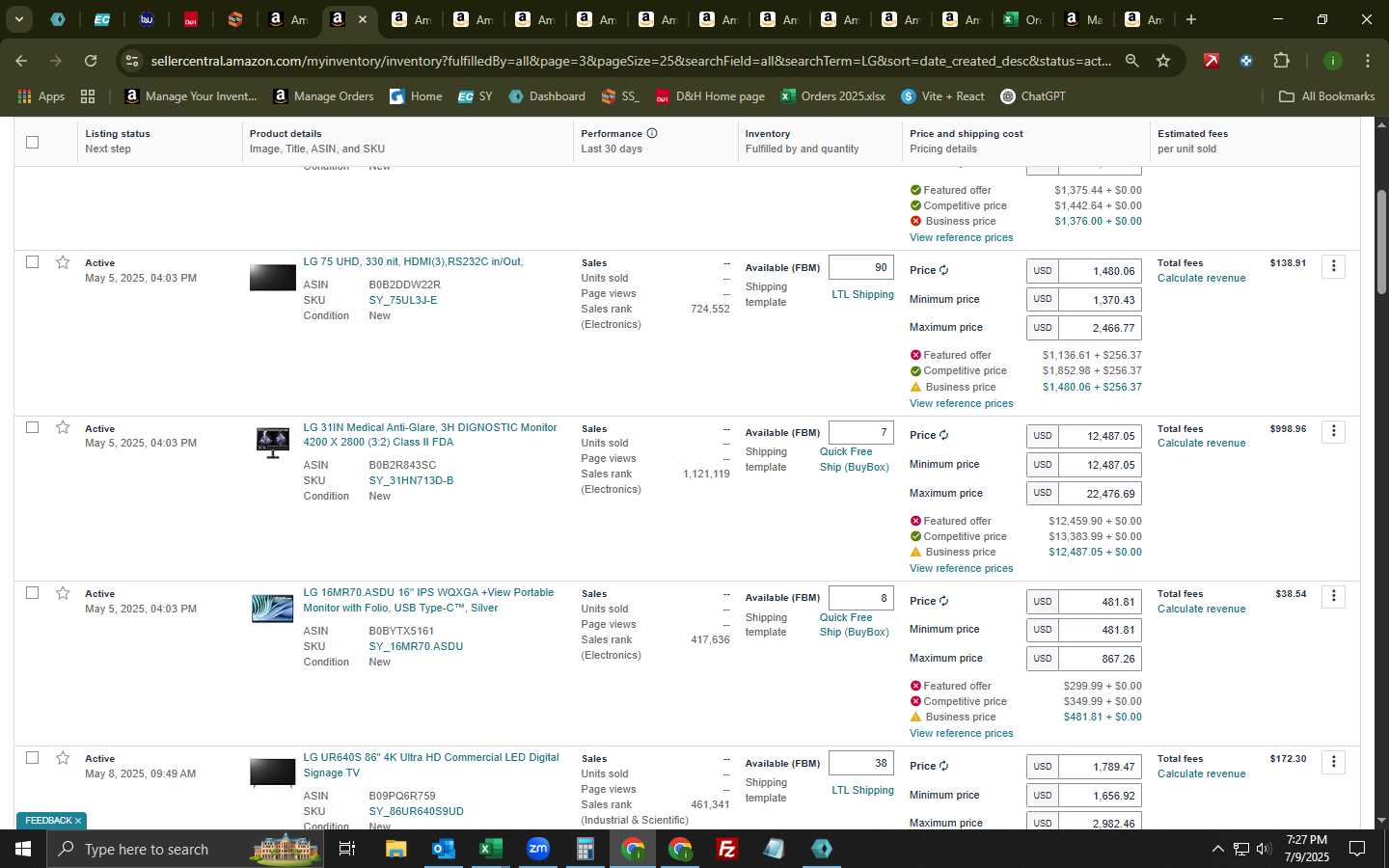Open All Bookmarks folder
This screenshot has width=1389, height=868.
pyautogui.click(x=1326, y=96)
